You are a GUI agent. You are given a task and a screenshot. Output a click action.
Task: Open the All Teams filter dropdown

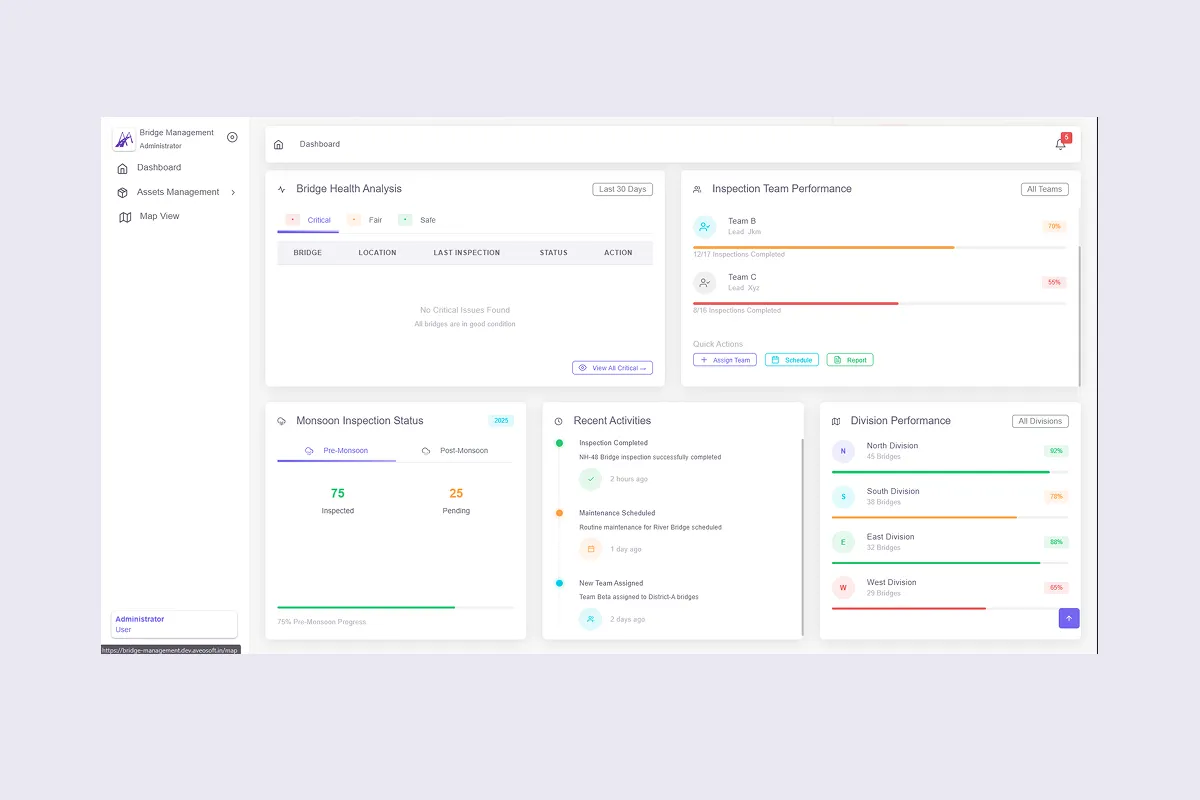point(1044,189)
